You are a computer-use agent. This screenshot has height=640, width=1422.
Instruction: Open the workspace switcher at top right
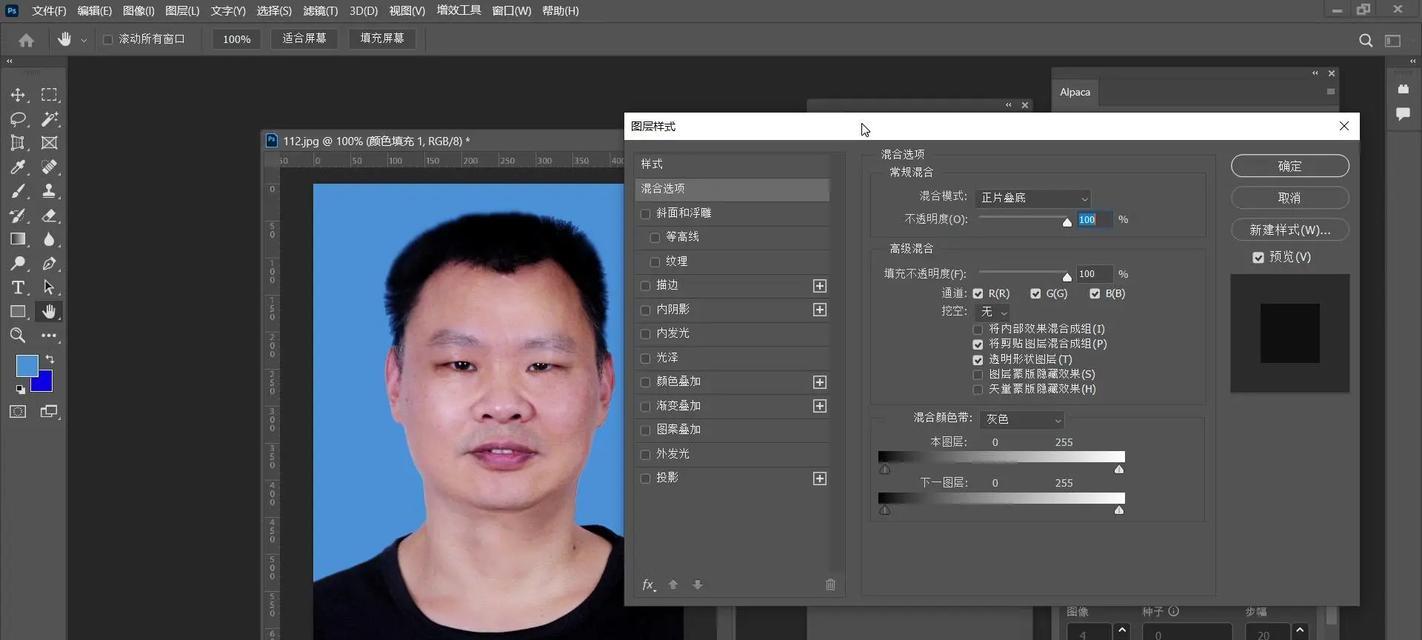tap(1392, 40)
